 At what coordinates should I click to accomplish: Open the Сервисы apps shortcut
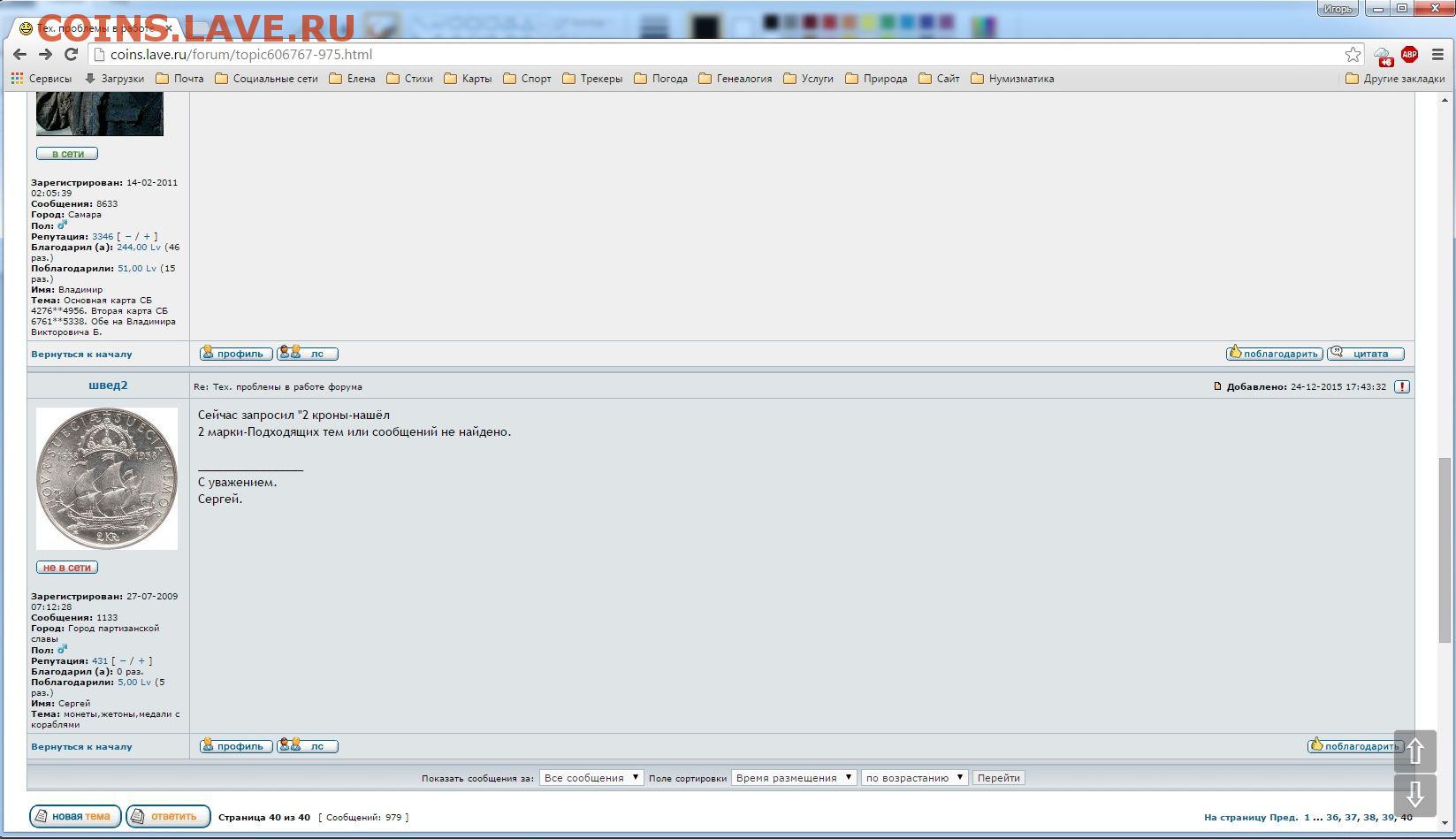[x=41, y=79]
